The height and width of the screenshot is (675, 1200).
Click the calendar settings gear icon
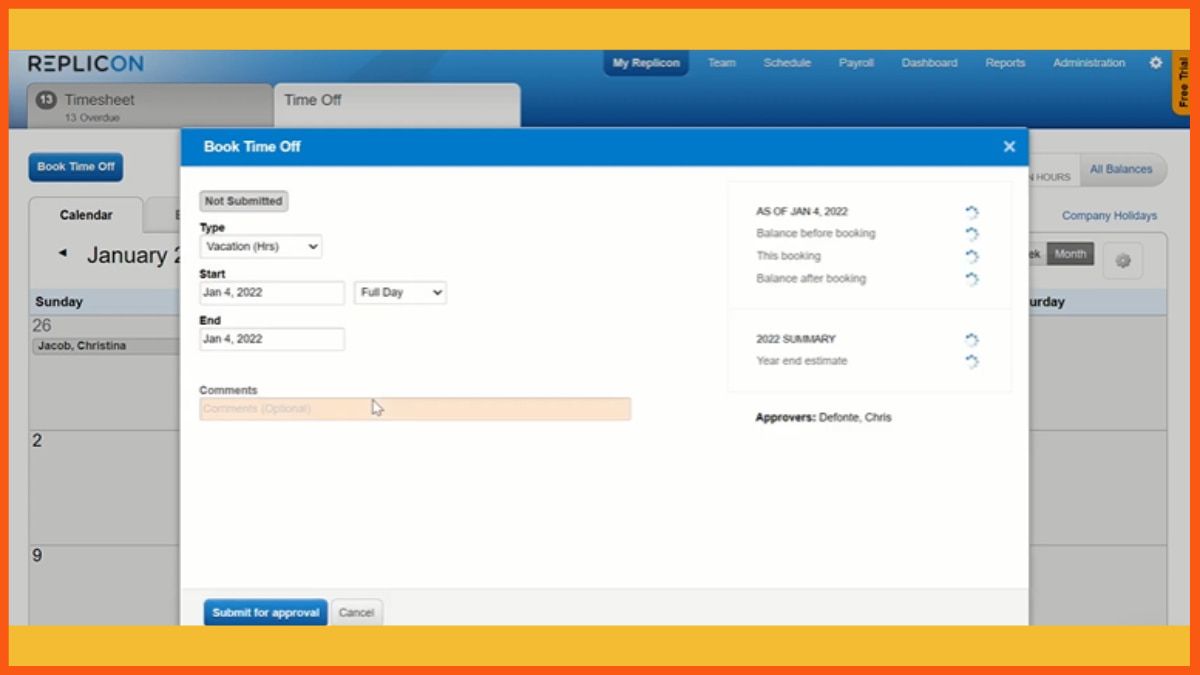pyautogui.click(x=1122, y=261)
